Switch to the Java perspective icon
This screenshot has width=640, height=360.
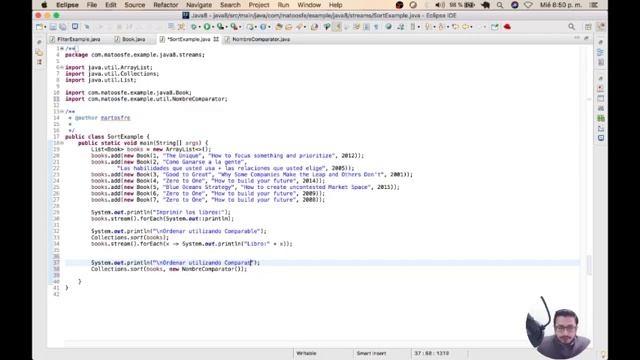[x=601, y=27]
